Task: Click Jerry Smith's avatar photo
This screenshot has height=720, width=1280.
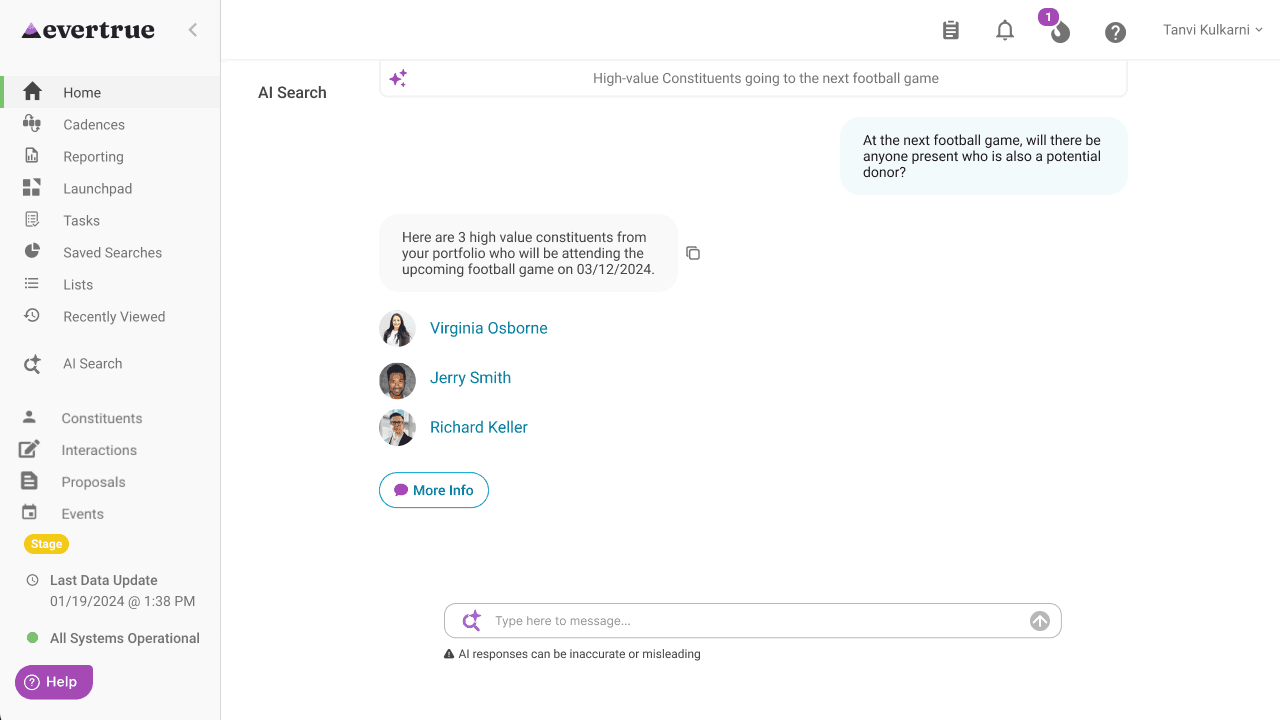Action: [x=397, y=381]
